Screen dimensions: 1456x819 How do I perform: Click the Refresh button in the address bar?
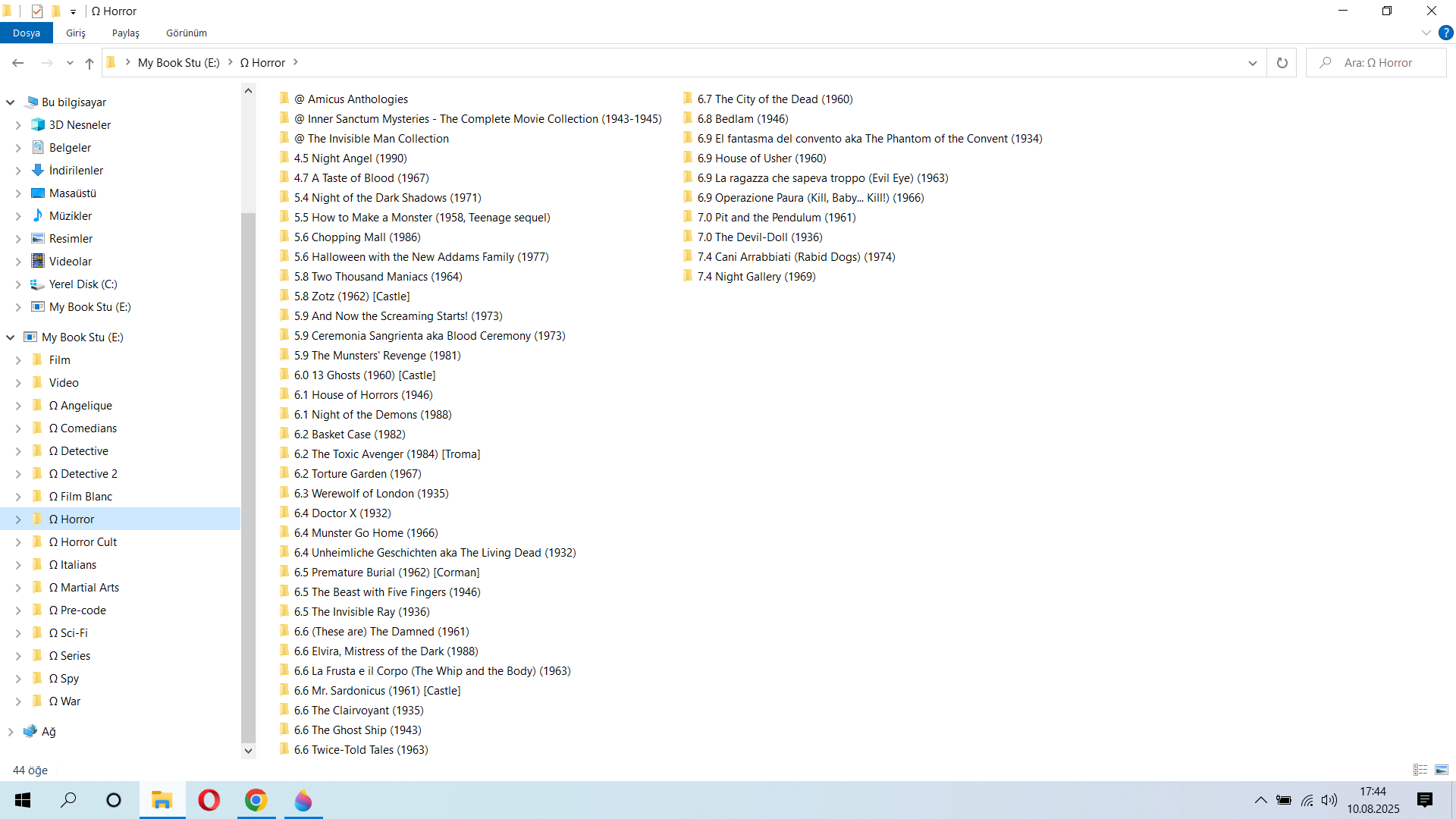[x=1282, y=63]
